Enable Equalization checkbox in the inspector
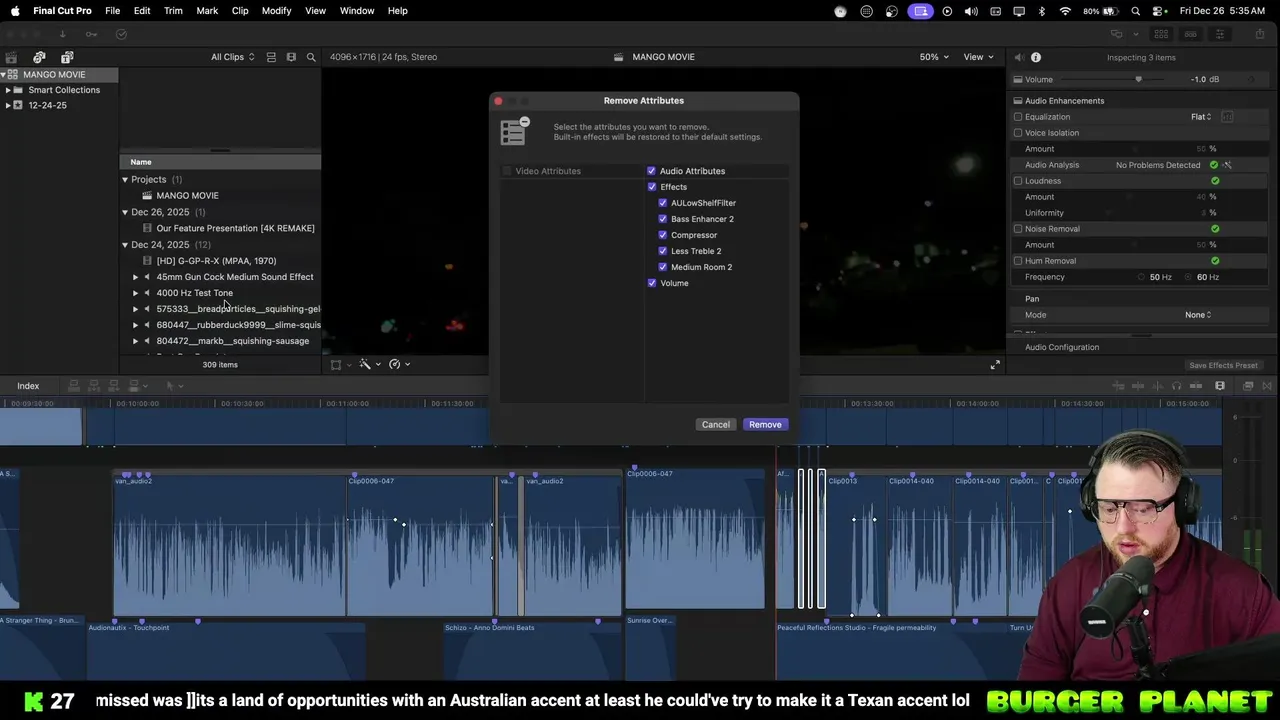This screenshot has width=1280, height=720. [1018, 117]
